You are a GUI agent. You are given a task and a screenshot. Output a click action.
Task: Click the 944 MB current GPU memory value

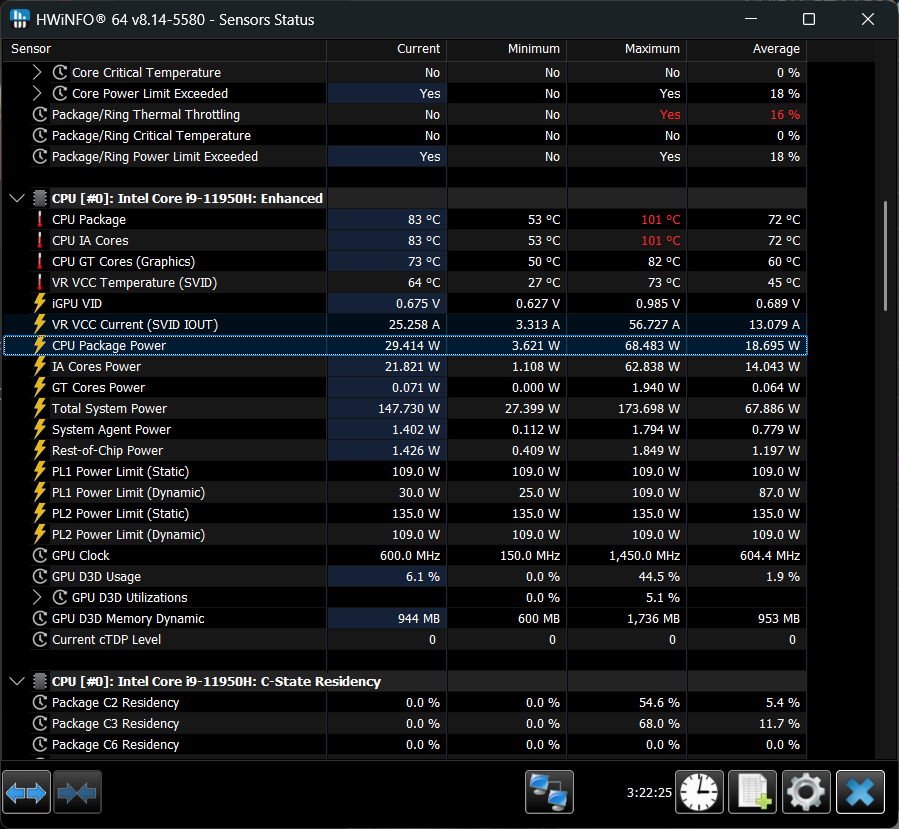point(419,619)
